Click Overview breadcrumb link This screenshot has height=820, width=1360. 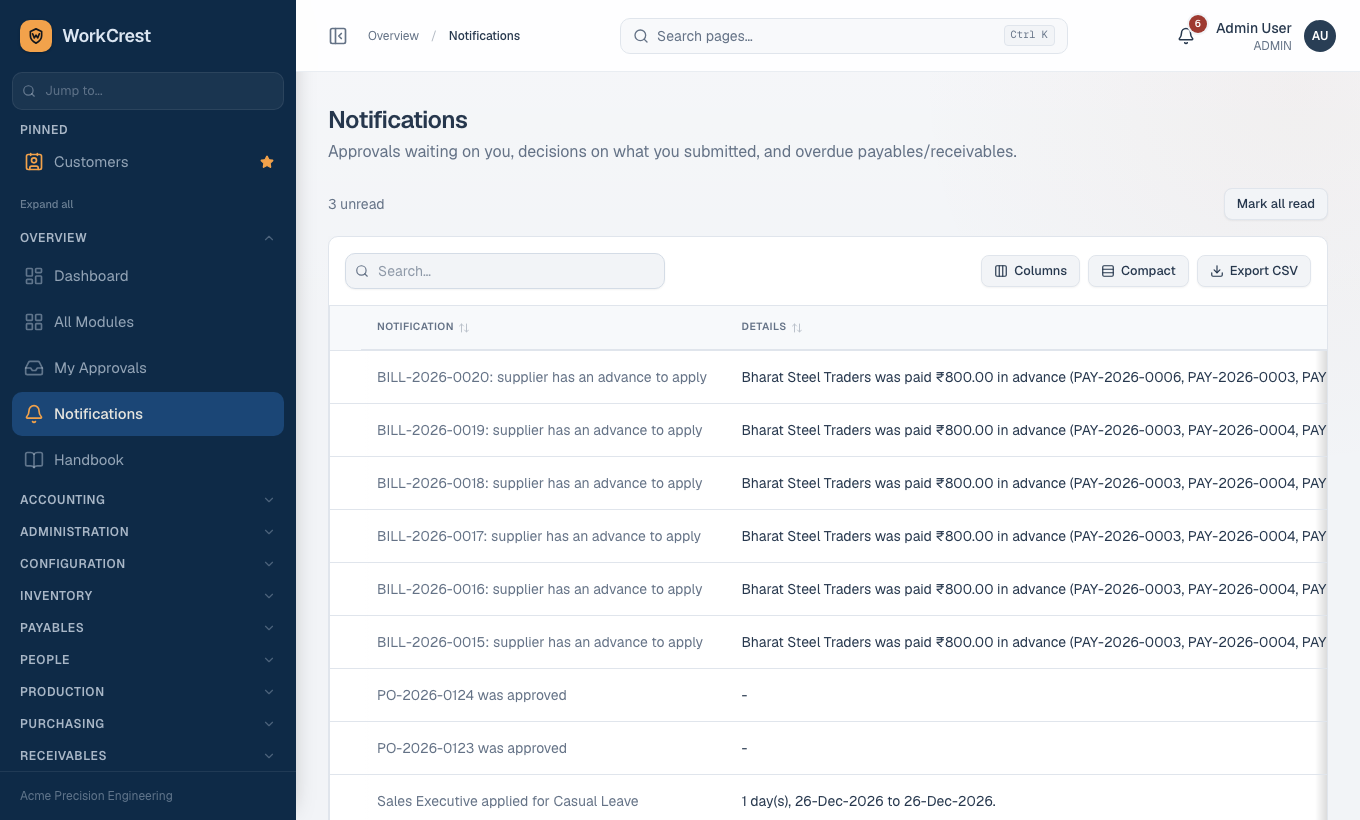[393, 36]
